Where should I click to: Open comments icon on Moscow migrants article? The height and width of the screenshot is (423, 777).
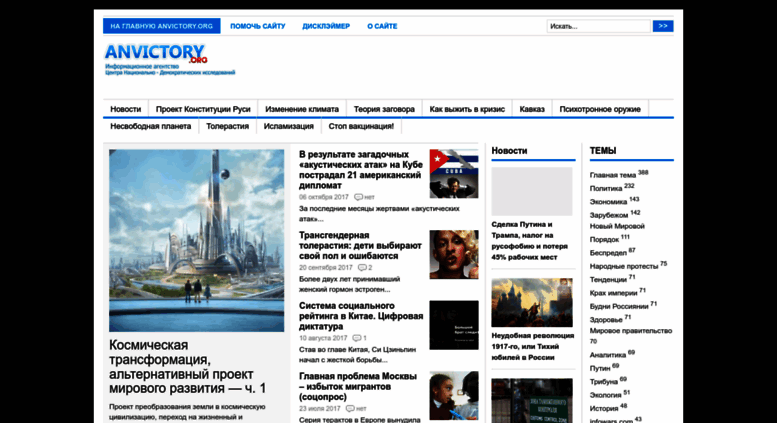coord(350,409)
